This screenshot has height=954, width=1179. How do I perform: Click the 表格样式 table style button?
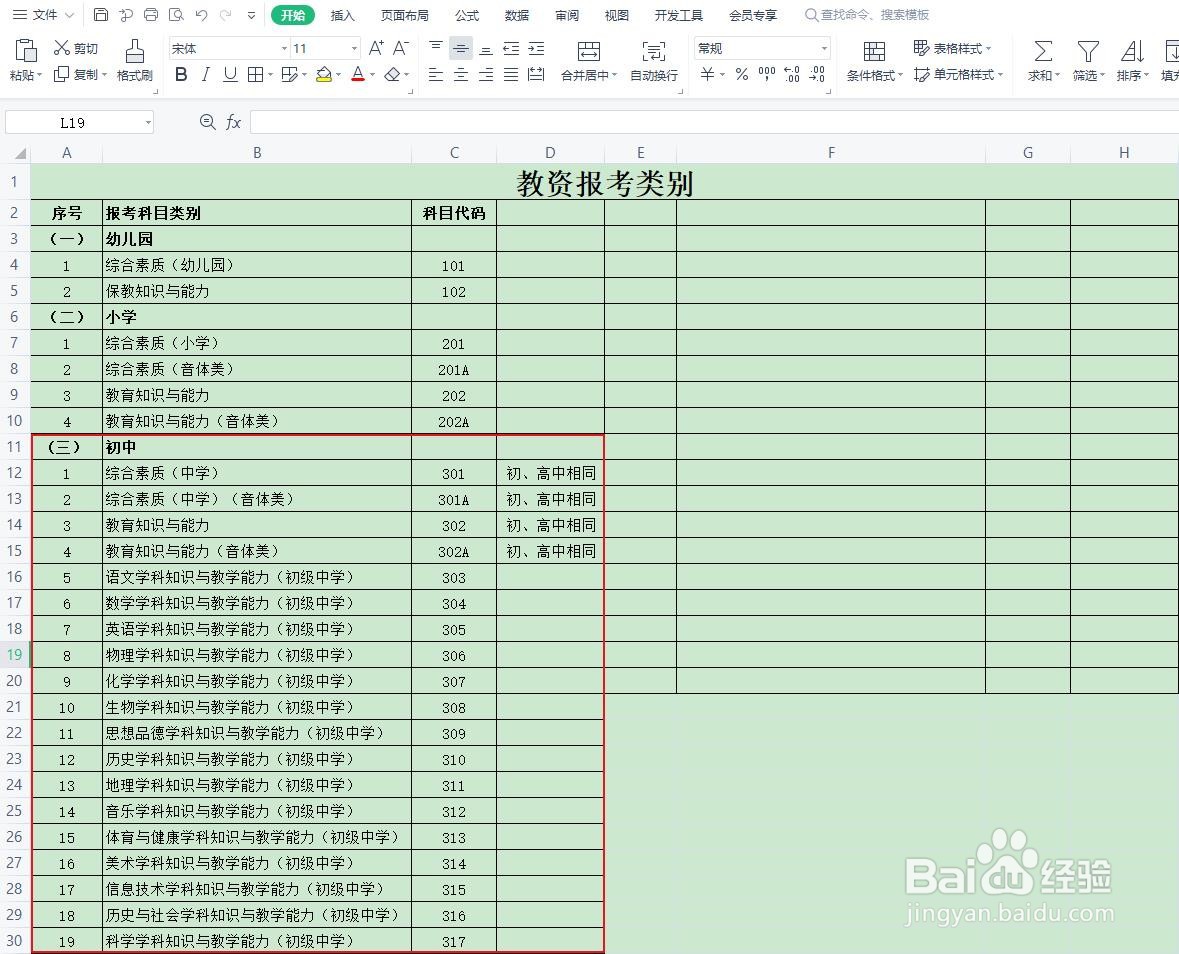click(952, 47)
